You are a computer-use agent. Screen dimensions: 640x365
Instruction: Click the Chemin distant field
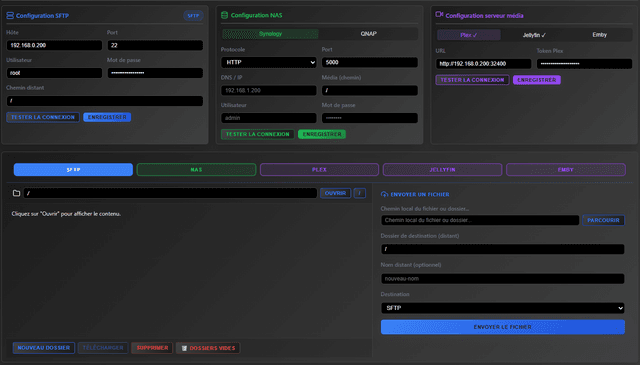[104, 101]
